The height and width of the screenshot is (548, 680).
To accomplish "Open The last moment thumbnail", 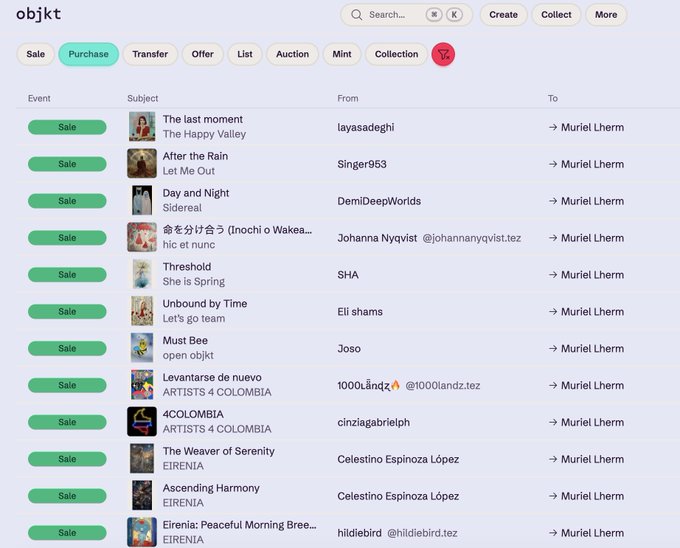I will tap(142, 127).
